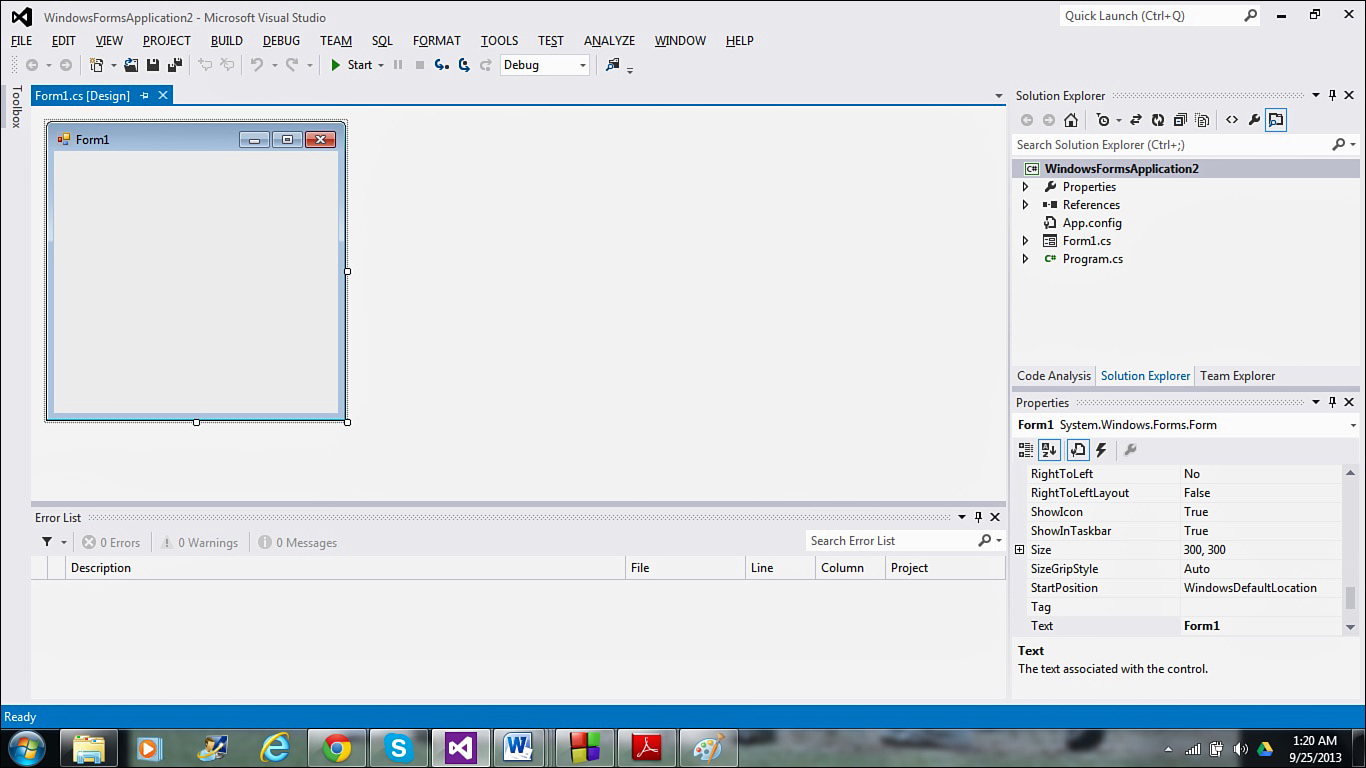
Task: Toggle Alphabetical sort in Properties window
Action: (x=1049, y=450)
